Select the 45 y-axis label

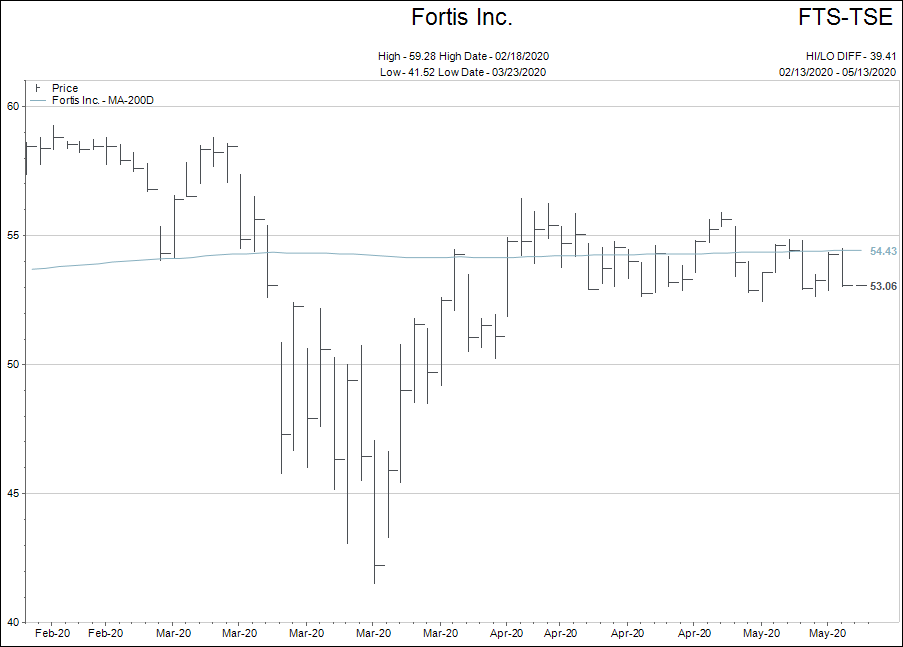[x=14, y=493]
